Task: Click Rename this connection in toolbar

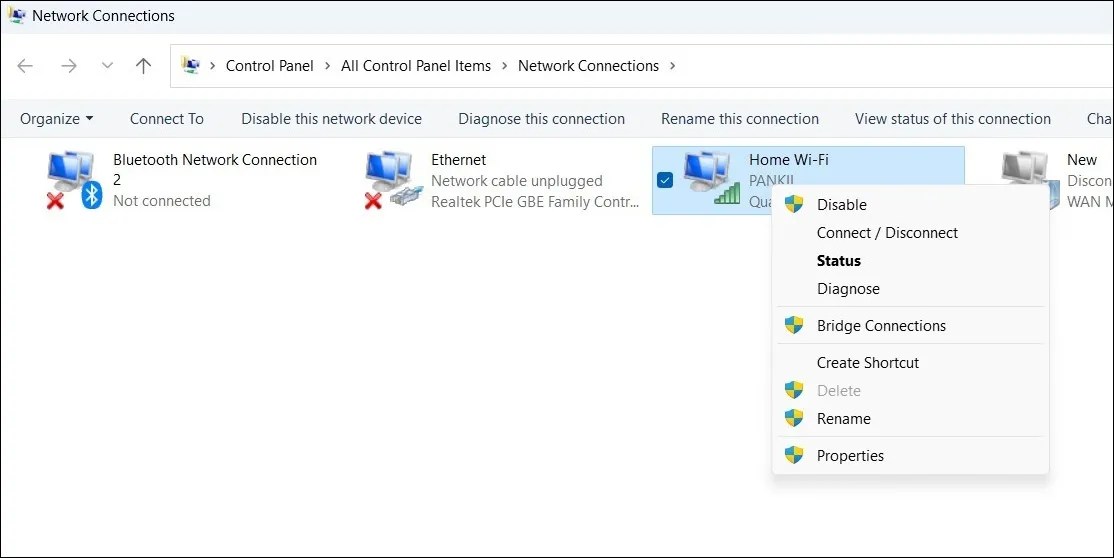Action: [739, 118]
